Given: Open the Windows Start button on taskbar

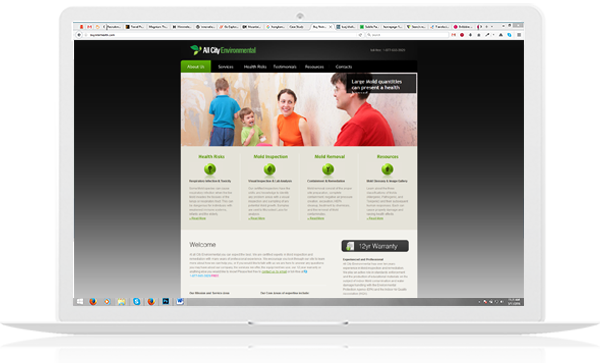Looking at the screenshot, I should pos(80,301).
